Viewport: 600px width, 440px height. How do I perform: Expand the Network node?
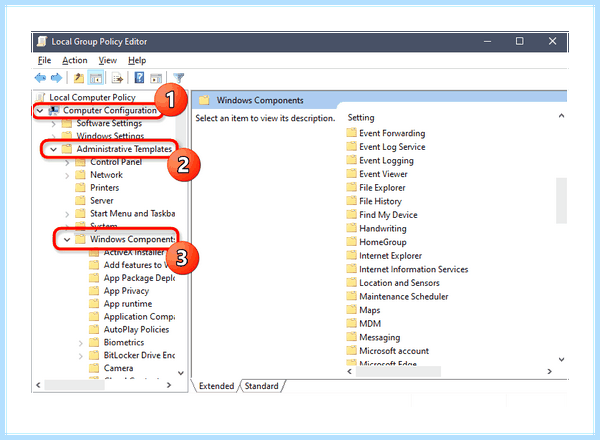pyautogui.click(x=67, y=176)
